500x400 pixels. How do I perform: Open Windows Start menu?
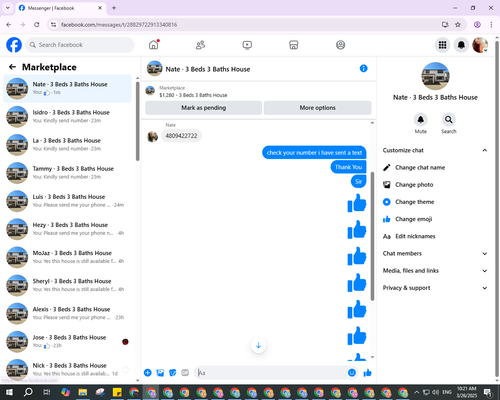9,392
